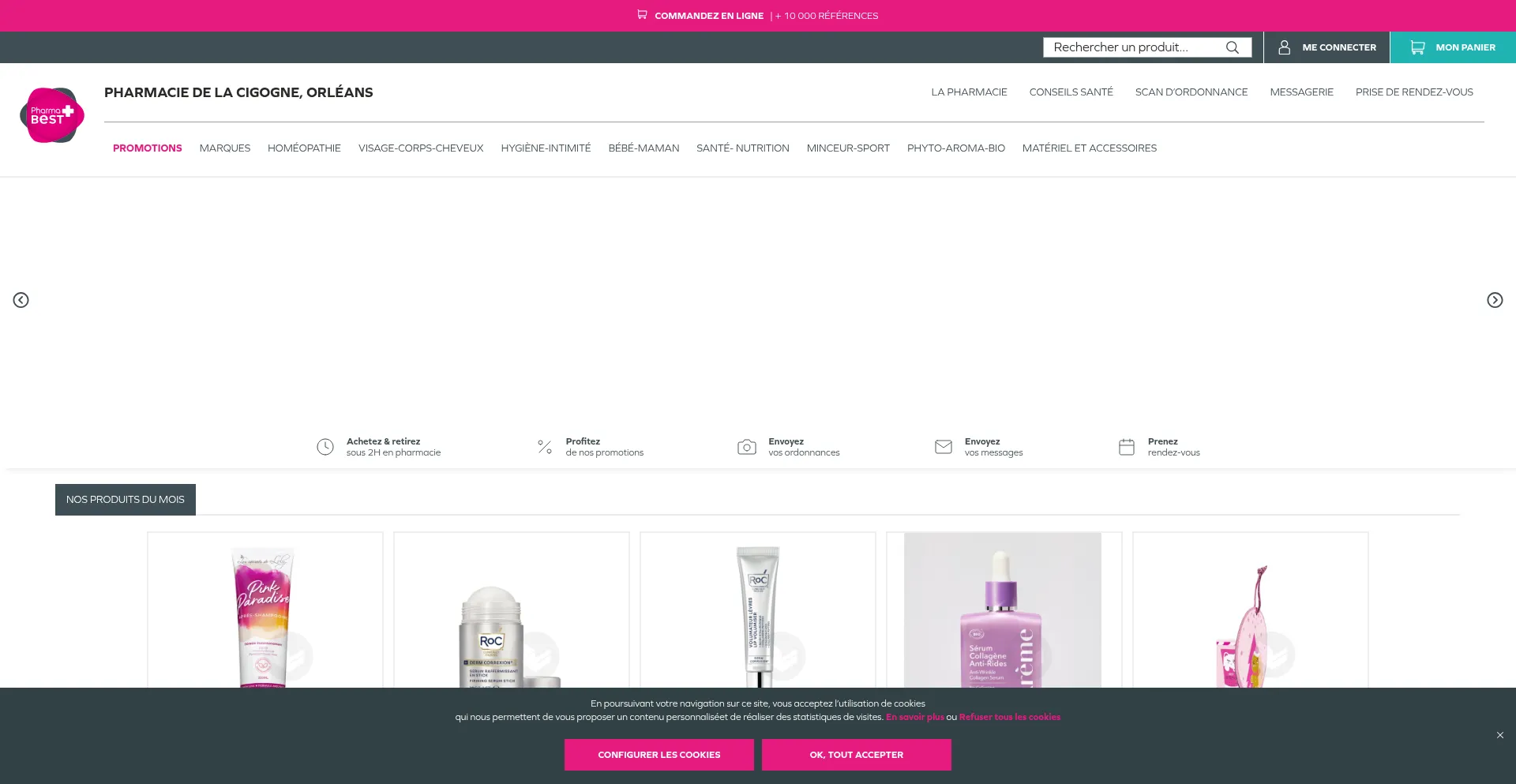Click the OK, Tout Accepter button
The height and width of the screenshot is (784, 1516).
[856, 755]
